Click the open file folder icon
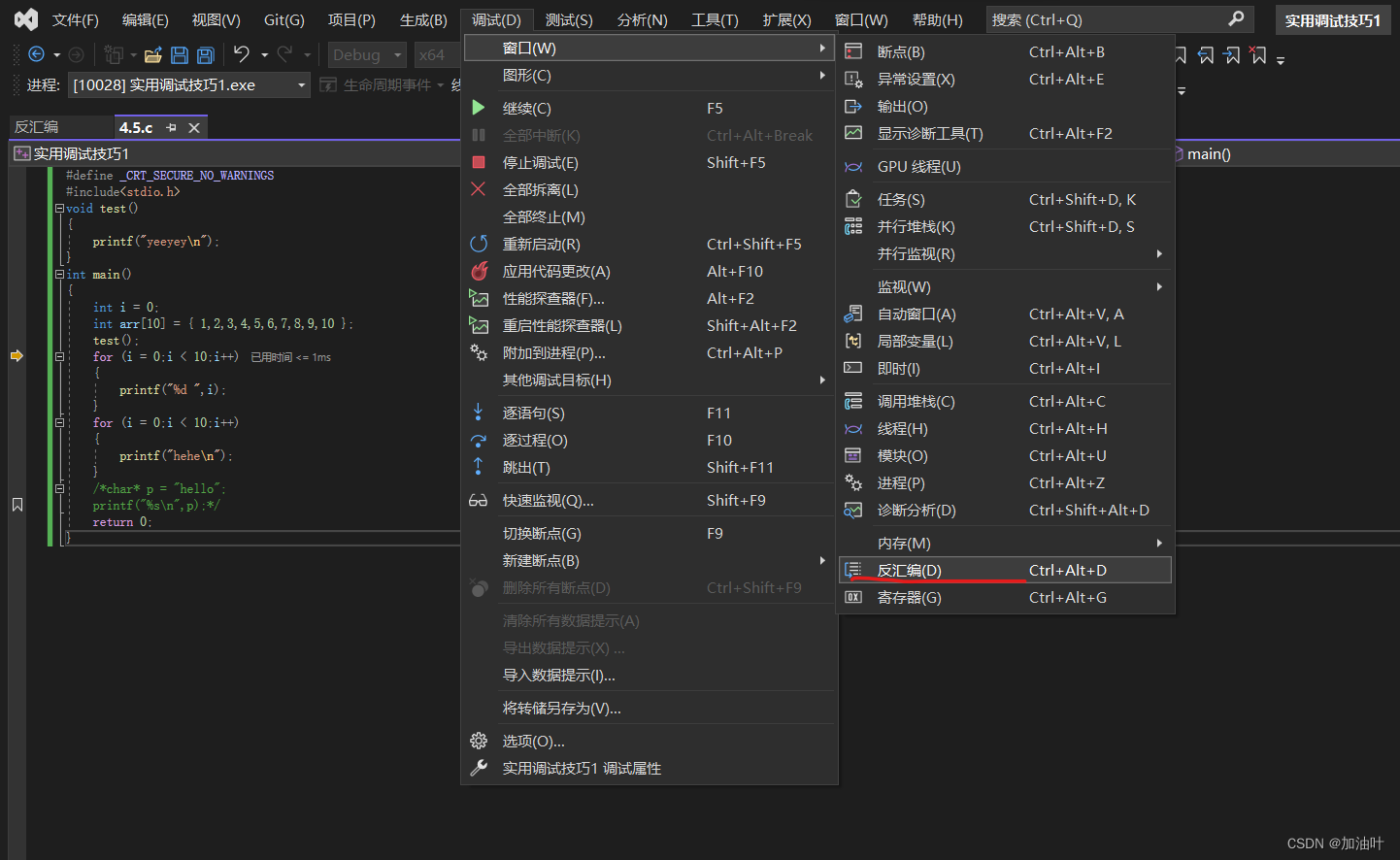The width and height of the screenshot is (1400, 860). coord(152,55)
